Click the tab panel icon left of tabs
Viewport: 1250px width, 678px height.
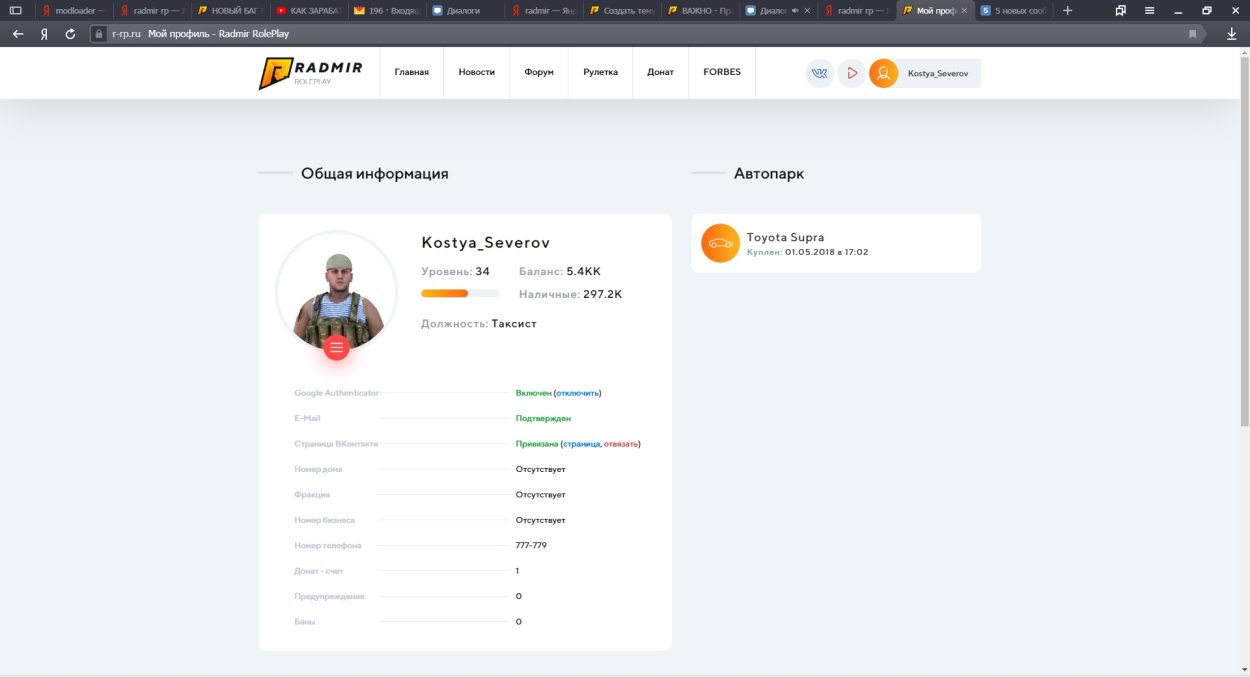coord(14,10)
